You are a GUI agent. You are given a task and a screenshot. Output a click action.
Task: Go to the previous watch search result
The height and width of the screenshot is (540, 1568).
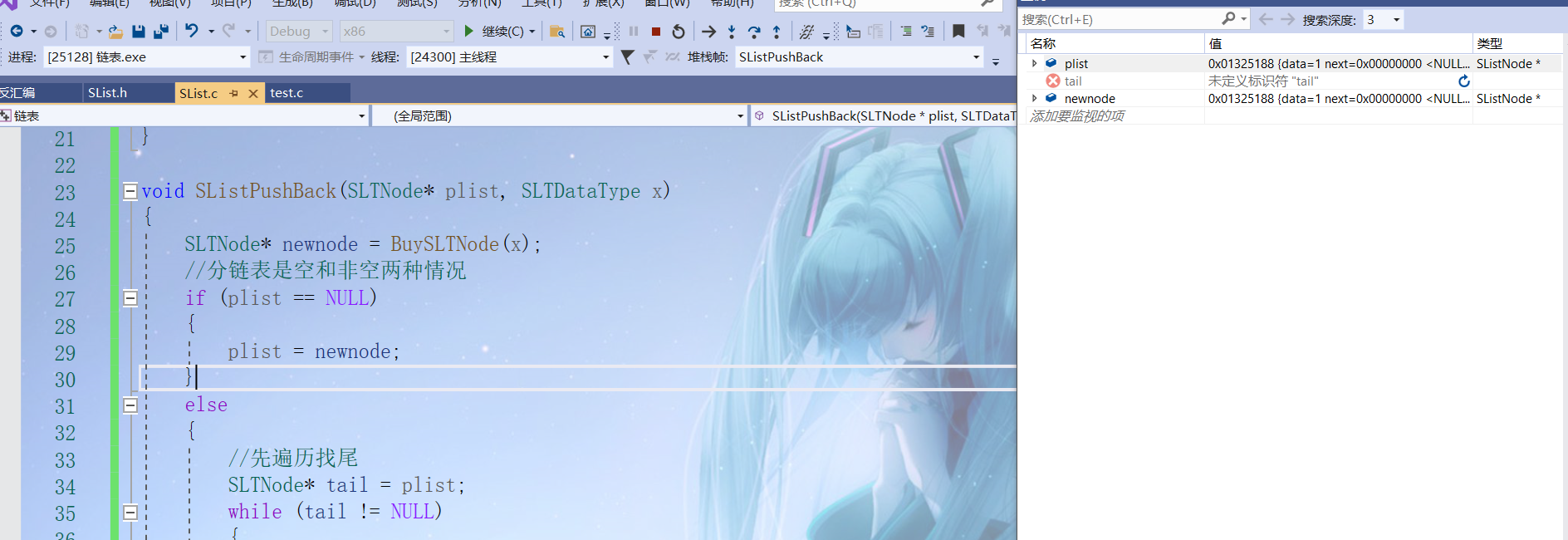(x=1266, y=19)
